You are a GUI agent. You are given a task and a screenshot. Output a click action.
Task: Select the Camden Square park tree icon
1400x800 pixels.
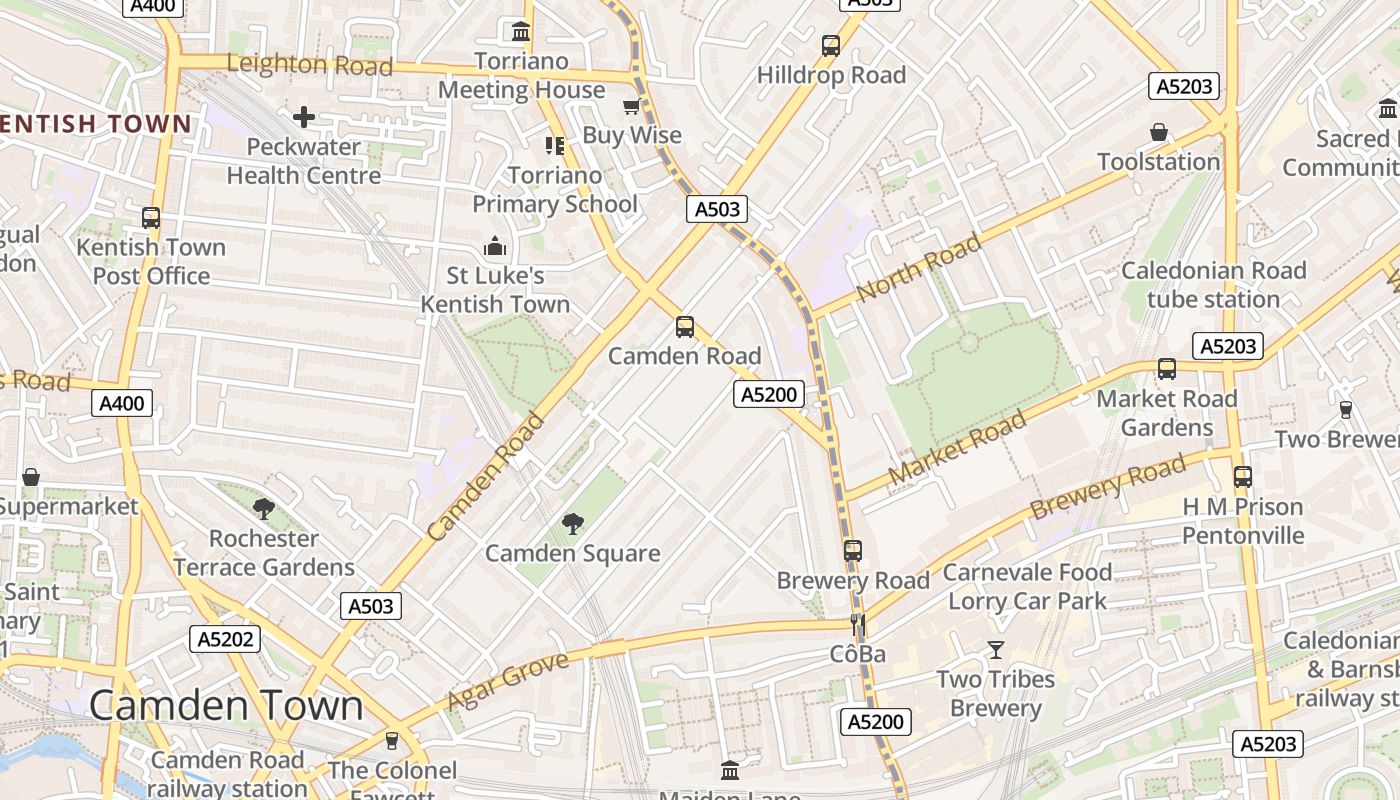[x=573, y=523]
